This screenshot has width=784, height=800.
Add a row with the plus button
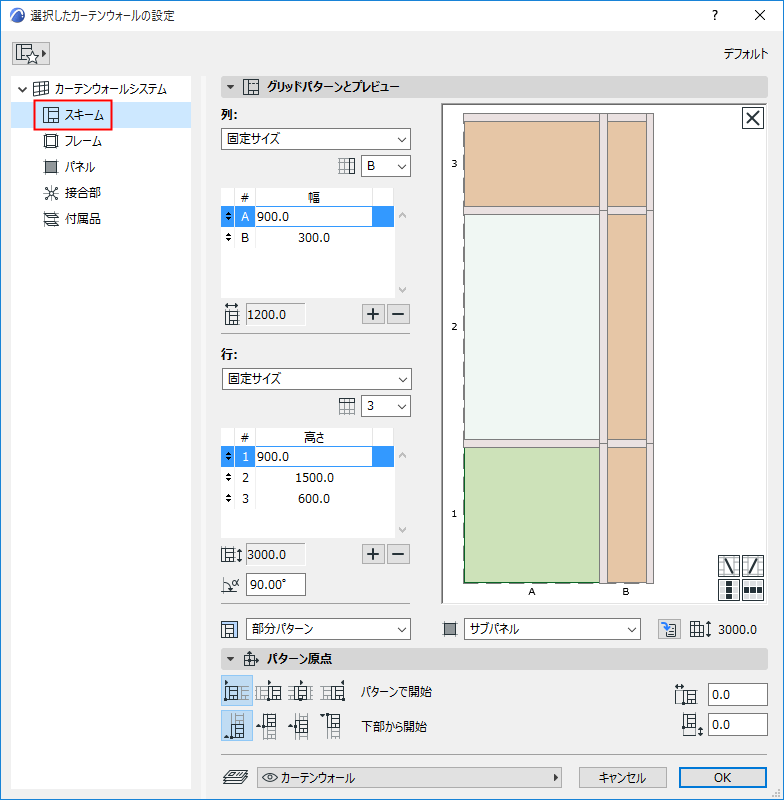pyautogui.click(x=373, y=554)
